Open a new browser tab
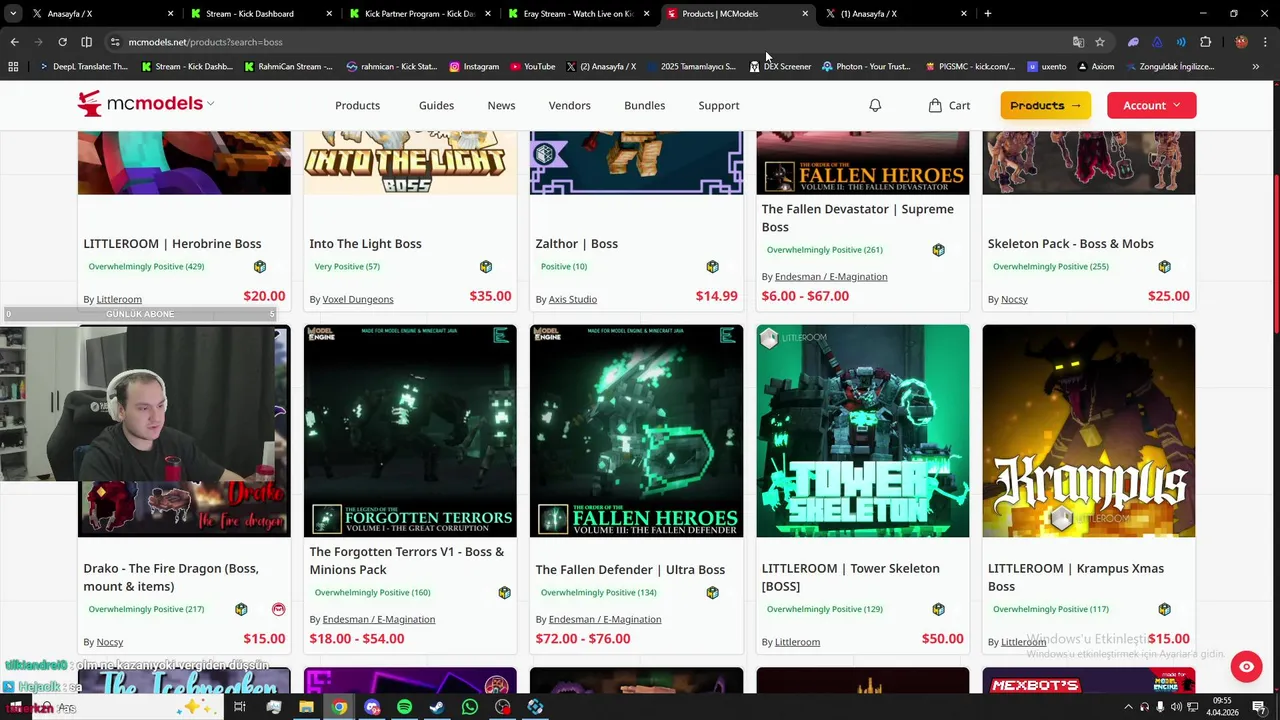 987,14
